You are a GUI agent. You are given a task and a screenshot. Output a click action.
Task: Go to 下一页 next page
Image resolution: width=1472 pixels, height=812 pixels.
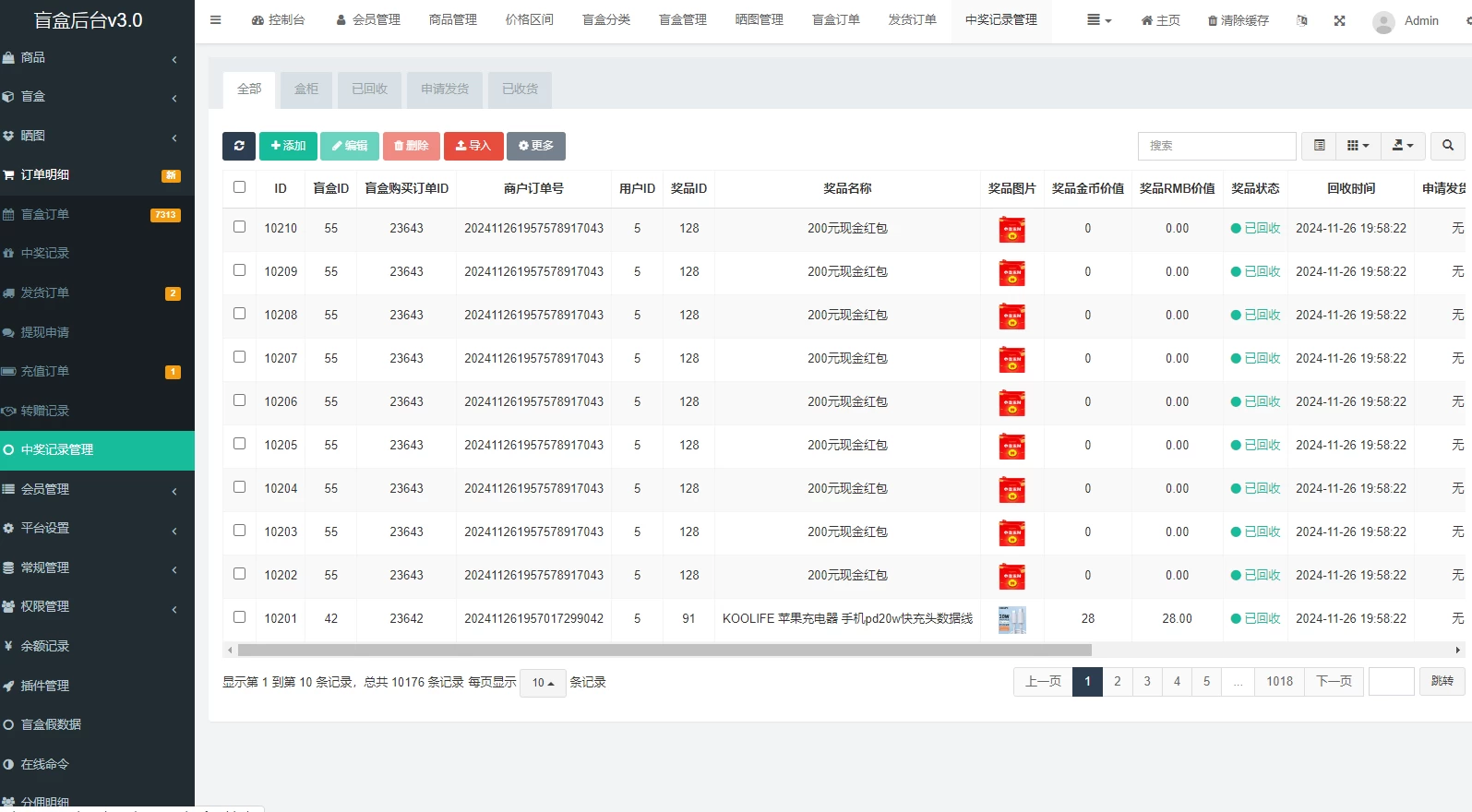pos(1334,682)
